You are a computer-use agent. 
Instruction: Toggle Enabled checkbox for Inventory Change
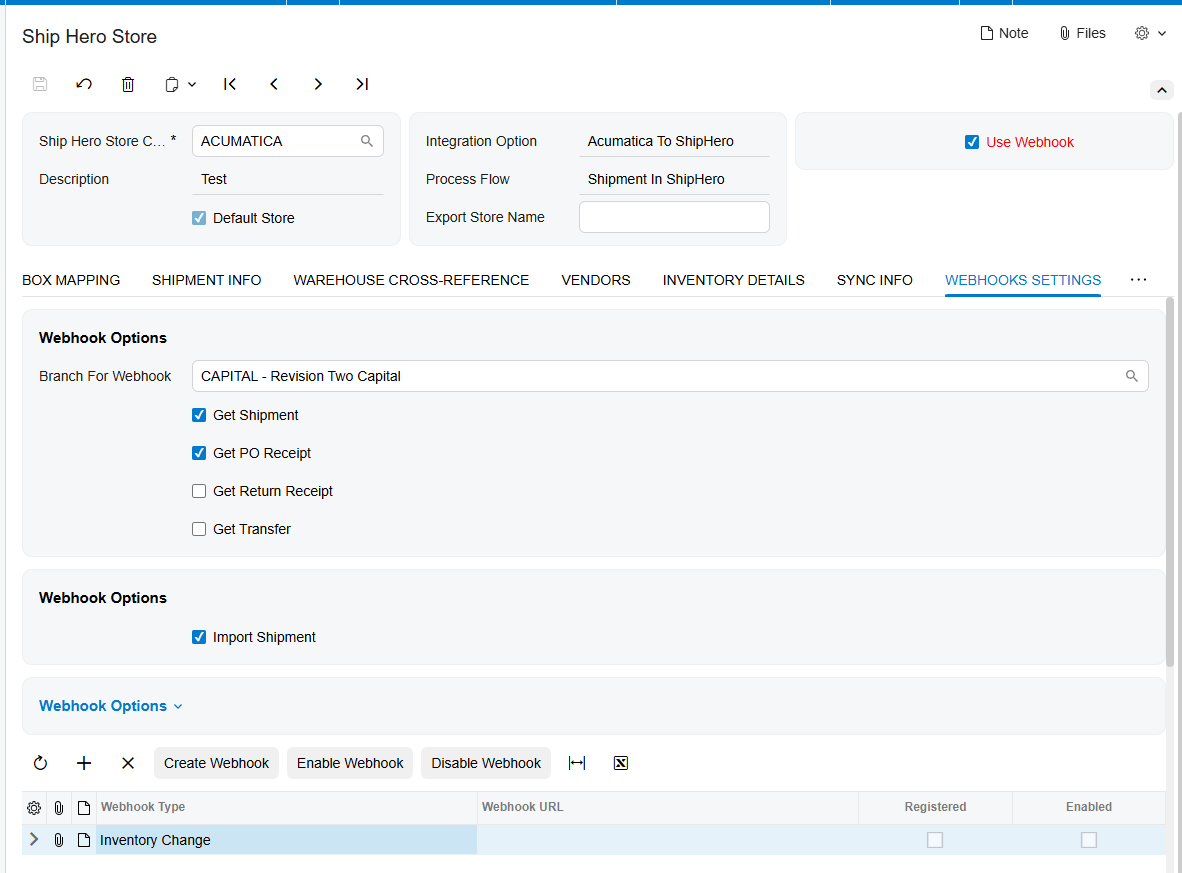click(x=1089, y=840)
